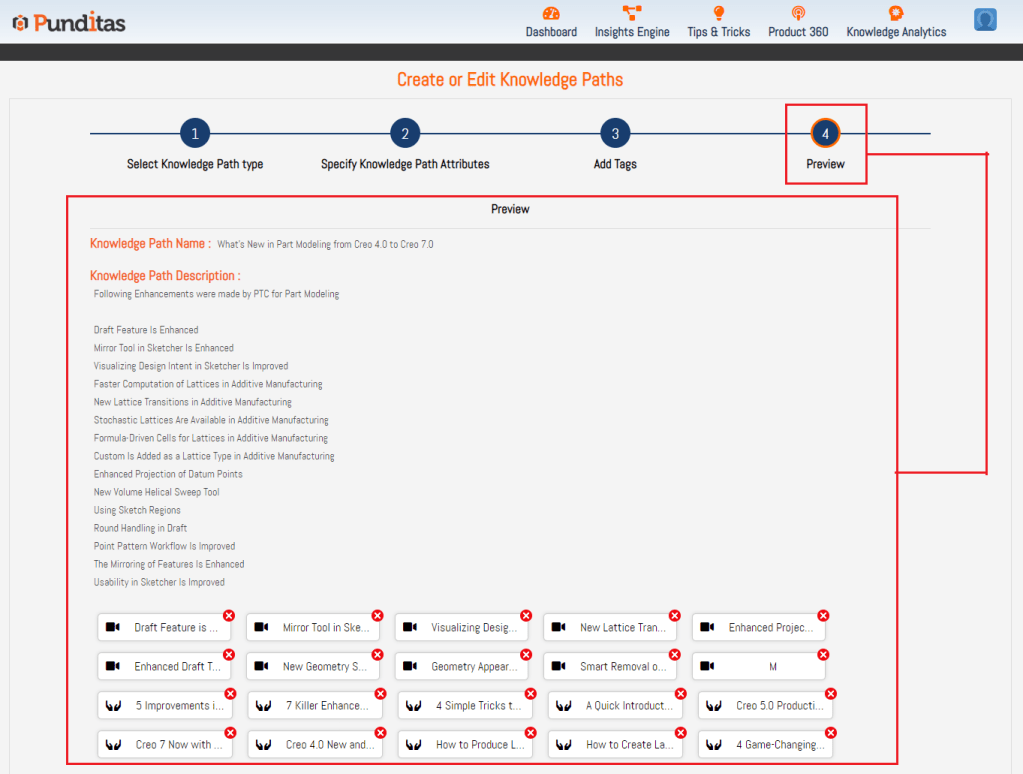Select step 4 Preview circle
The height and width of the screenshot is (774, 1023).
point(825,133)
